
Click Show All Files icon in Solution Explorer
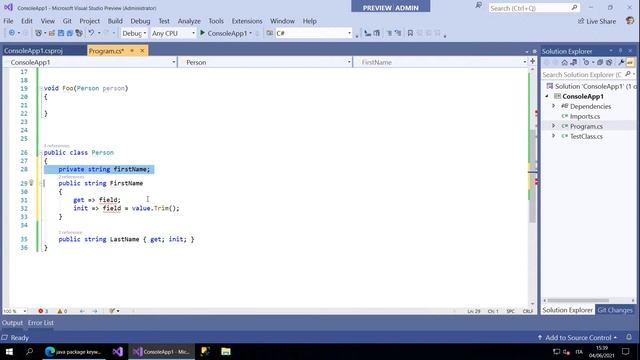[609, 62]
